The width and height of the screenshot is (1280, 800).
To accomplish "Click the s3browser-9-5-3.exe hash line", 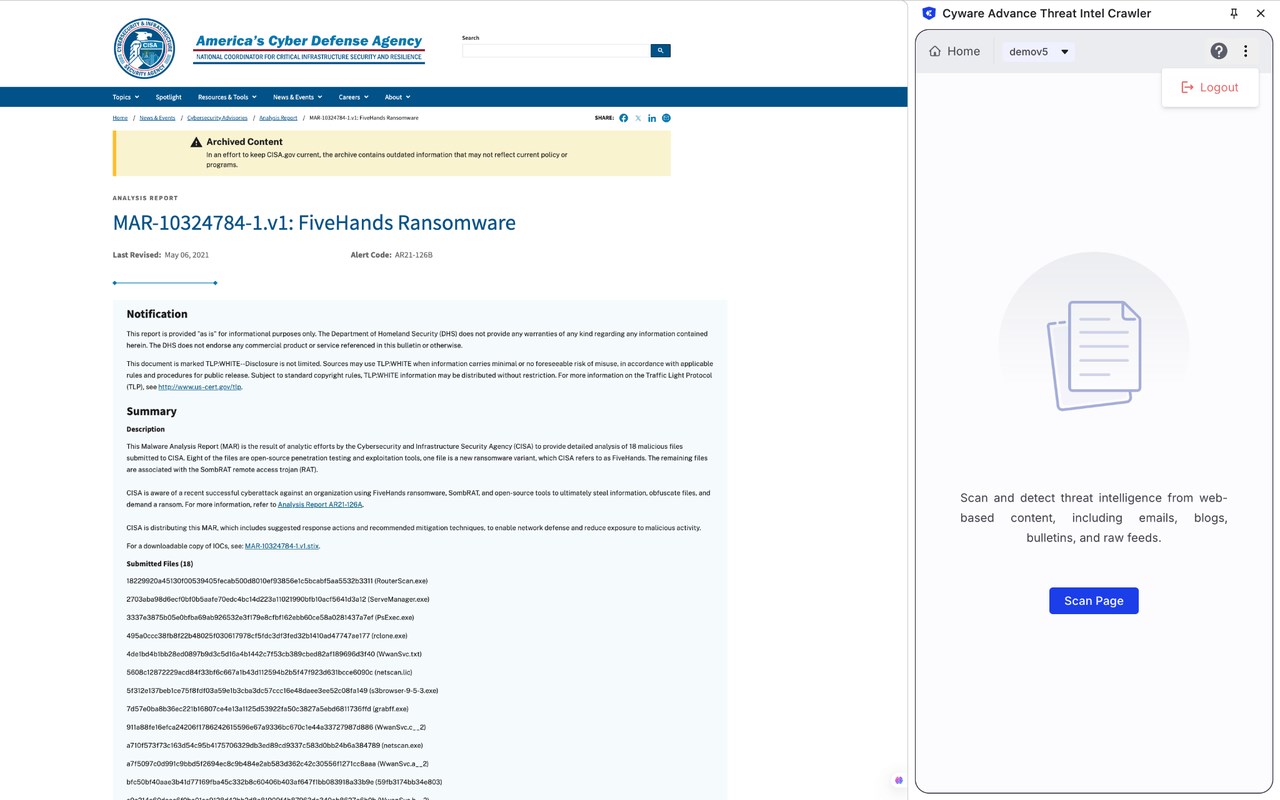I will (x=282, y=690).
